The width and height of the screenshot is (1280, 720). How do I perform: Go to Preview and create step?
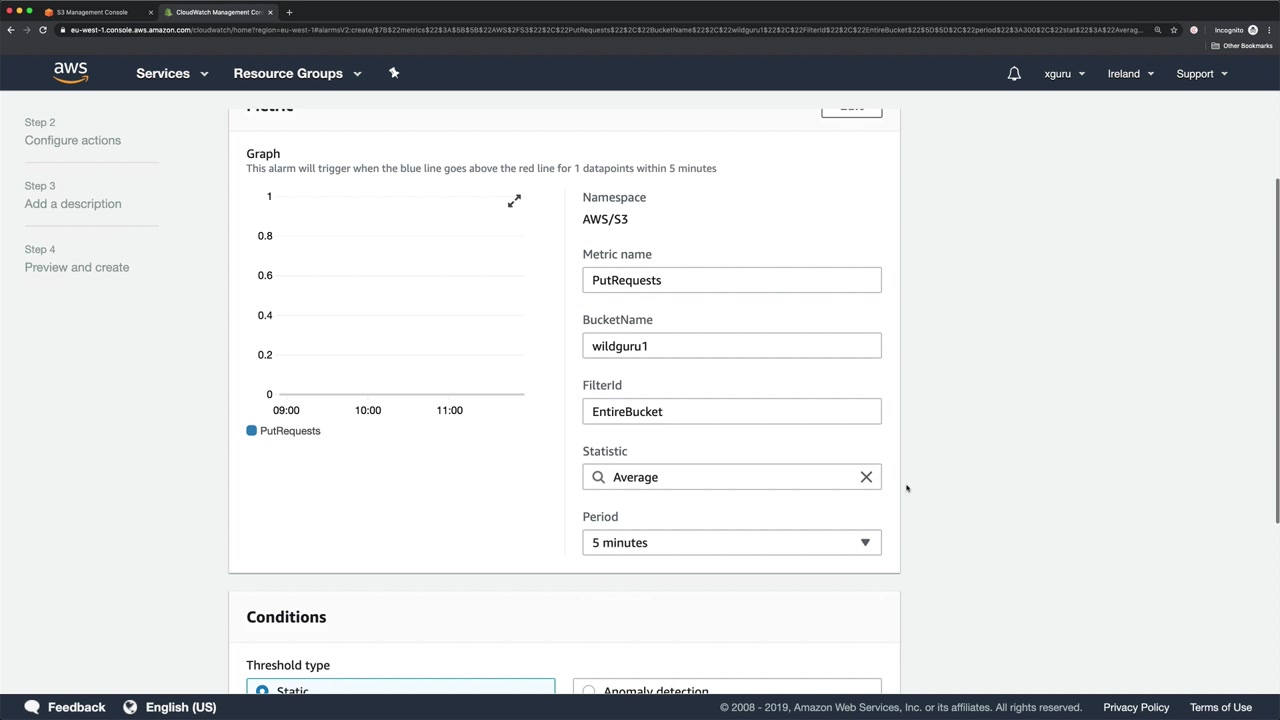[77, 267]
